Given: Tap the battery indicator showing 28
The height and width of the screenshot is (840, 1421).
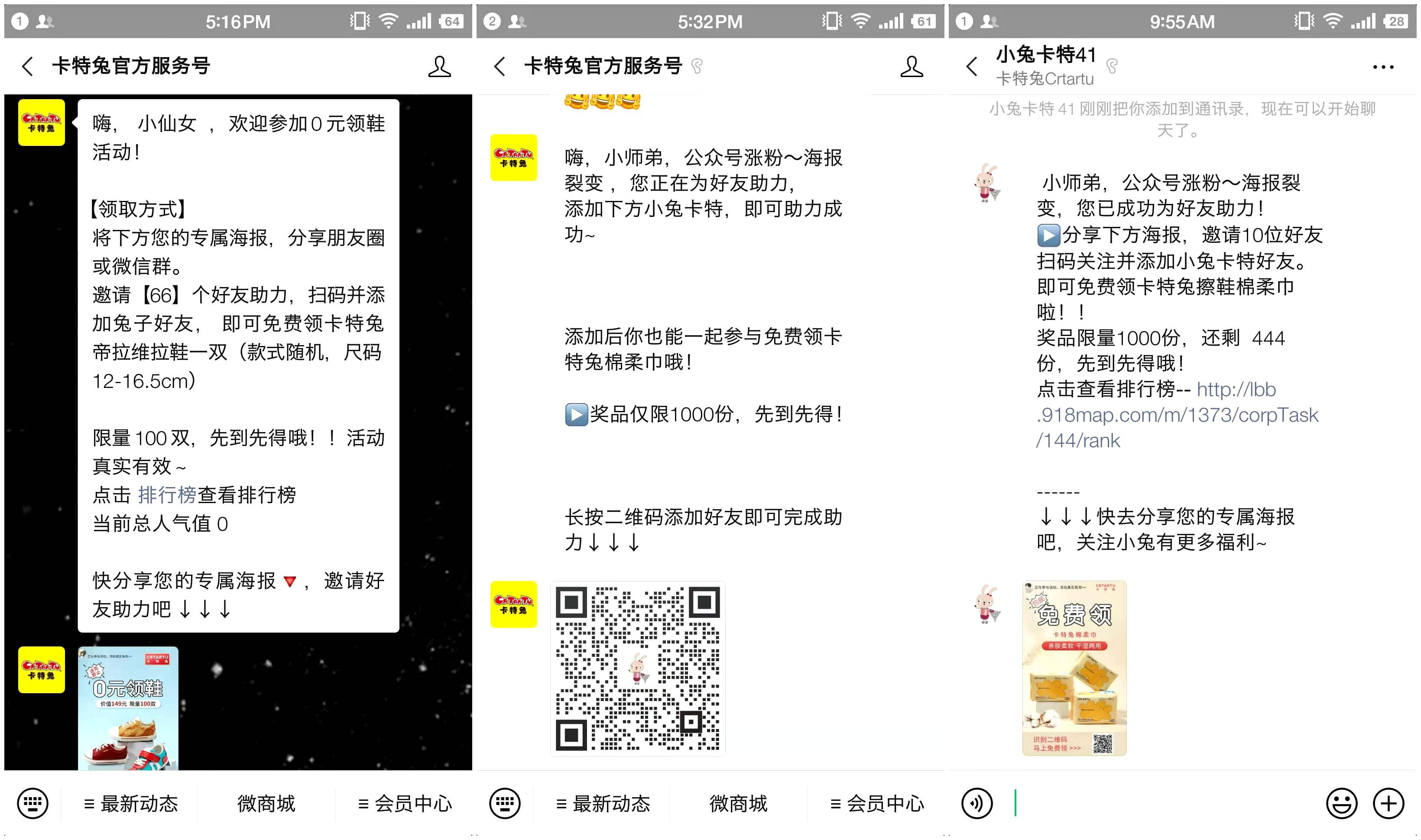Looking at the screenshot, I should [x=1395, y=22].
